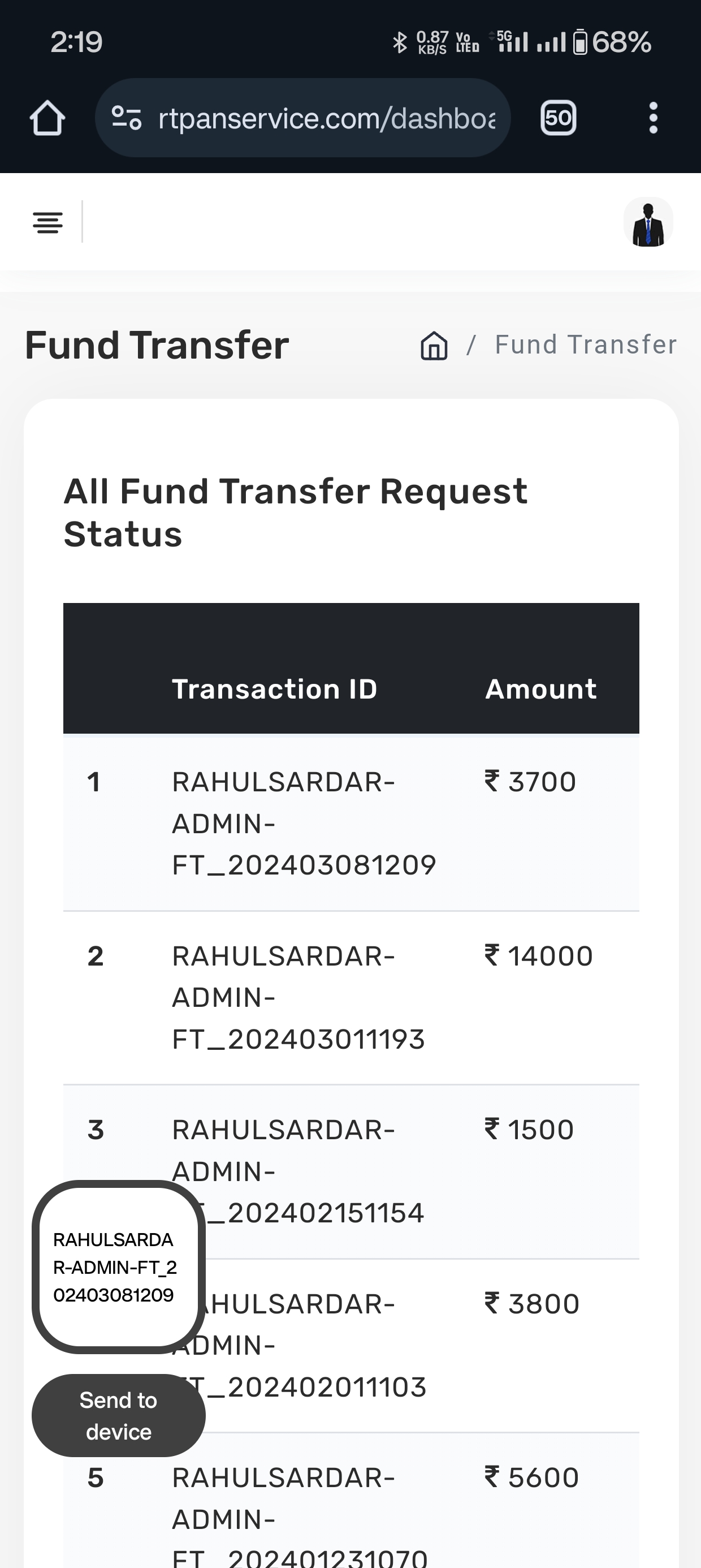The image size is (701, 1568).
Task: Tap the rtpanservice.com address bar
Action: 326,118
